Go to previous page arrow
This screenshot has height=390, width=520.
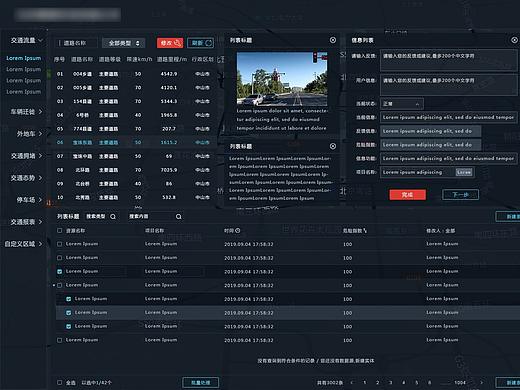click(352, 383)
